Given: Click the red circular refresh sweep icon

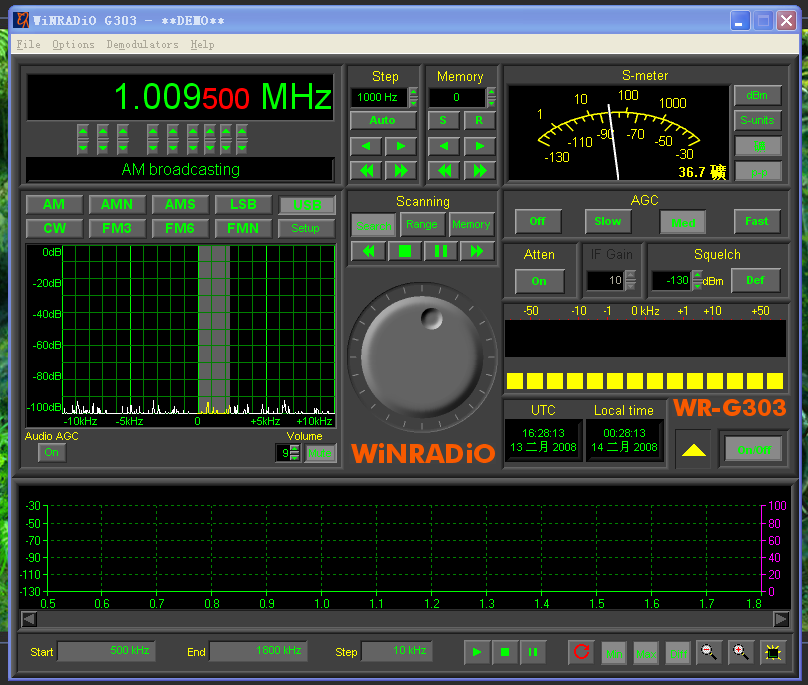Looking at the screenshot, I should pos(582,652).
